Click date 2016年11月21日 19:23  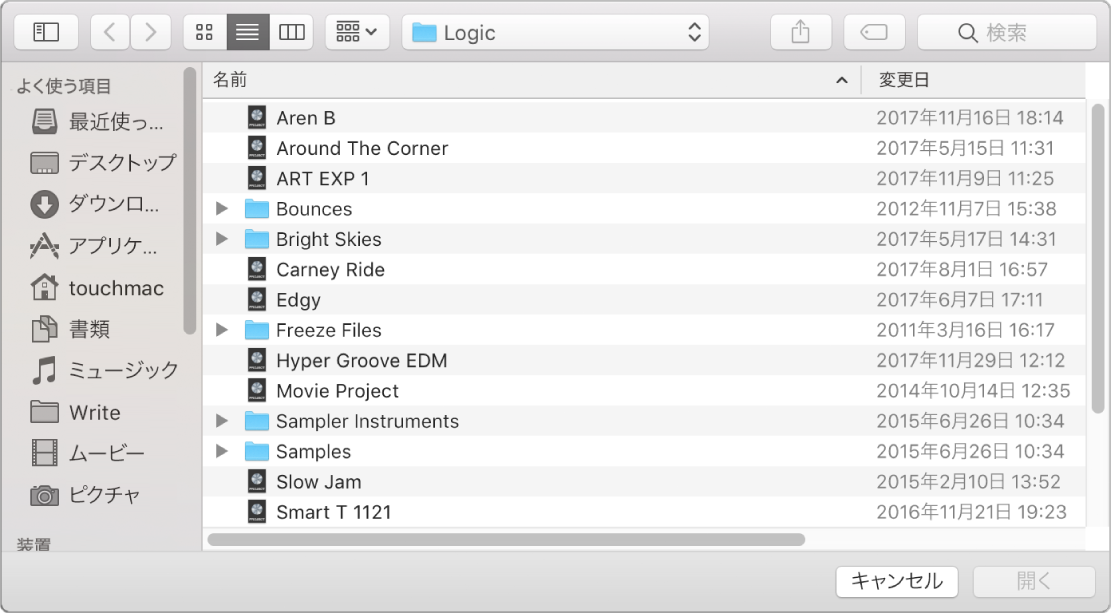click(x=972, y=512)
